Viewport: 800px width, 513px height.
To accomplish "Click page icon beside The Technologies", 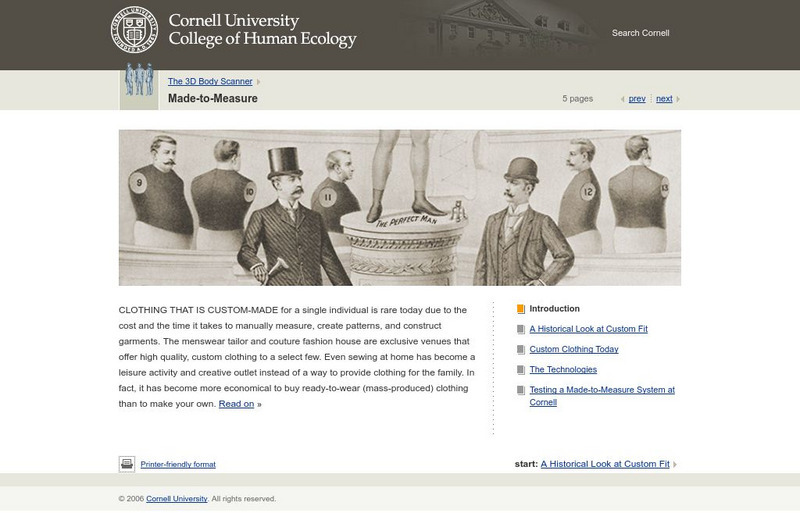I will [x=520, y=370].
